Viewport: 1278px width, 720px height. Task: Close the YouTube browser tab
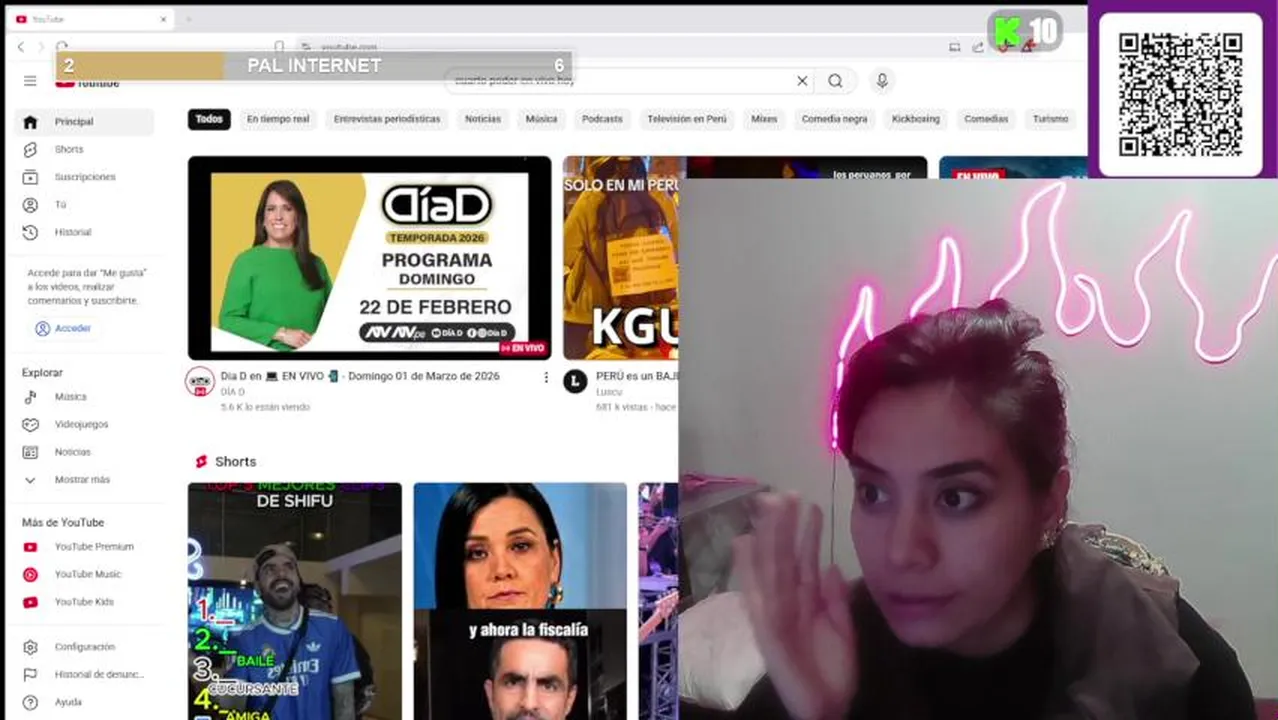click(164, 19)
